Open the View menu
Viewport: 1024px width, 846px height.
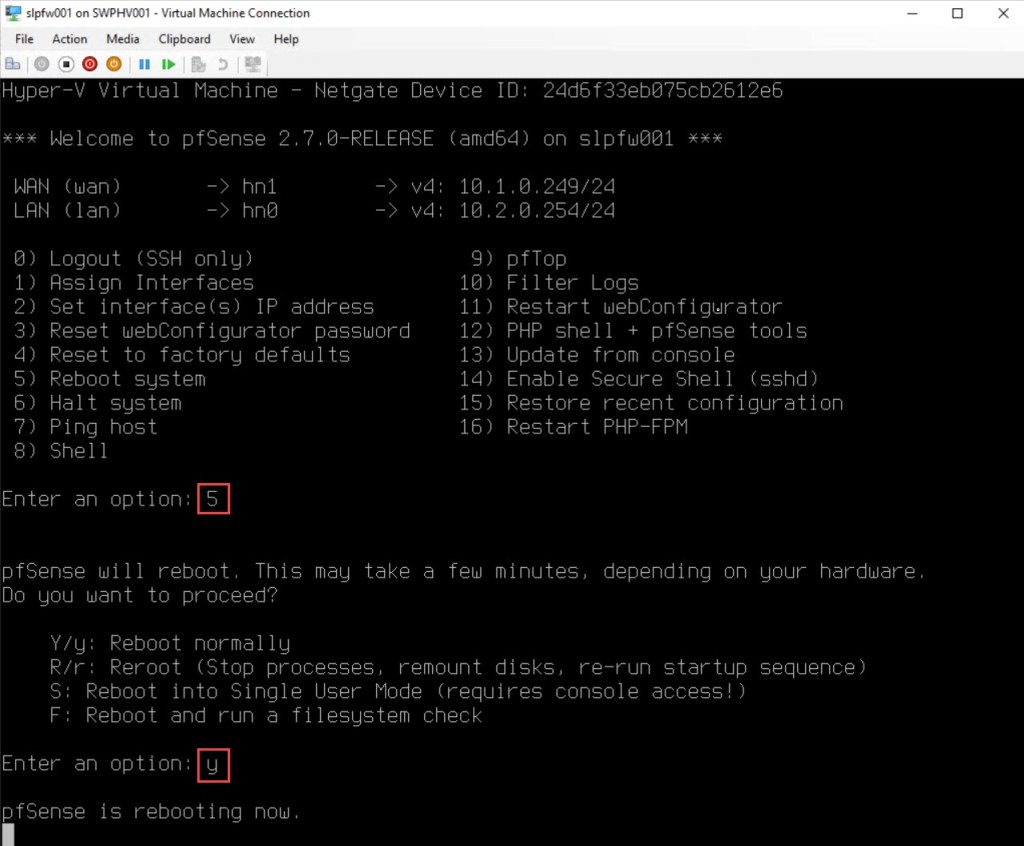point(242,39)
